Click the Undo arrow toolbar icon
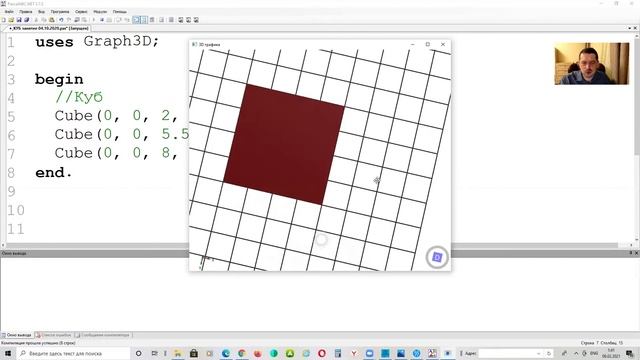This screenshot has width=640, height=360. click(x=61, y=20)
